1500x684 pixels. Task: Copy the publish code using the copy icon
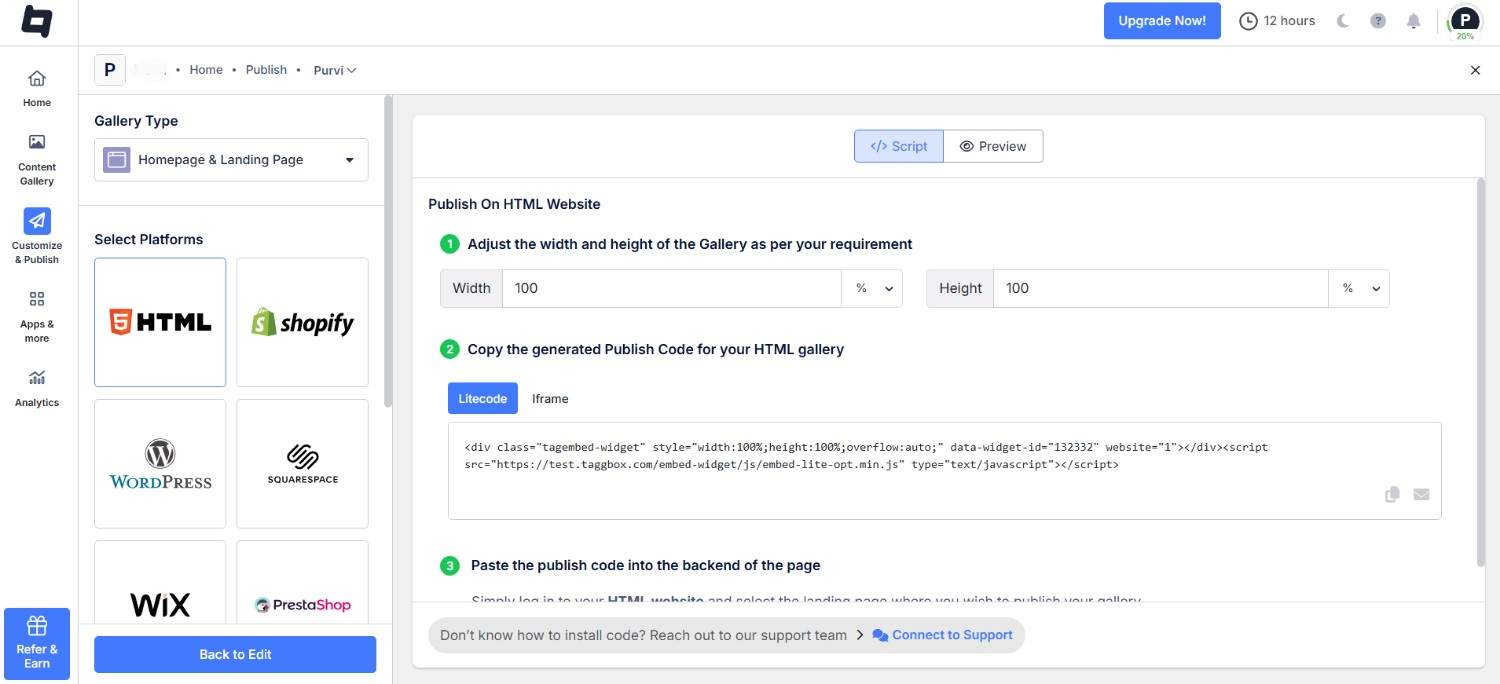coord(1391,493)
